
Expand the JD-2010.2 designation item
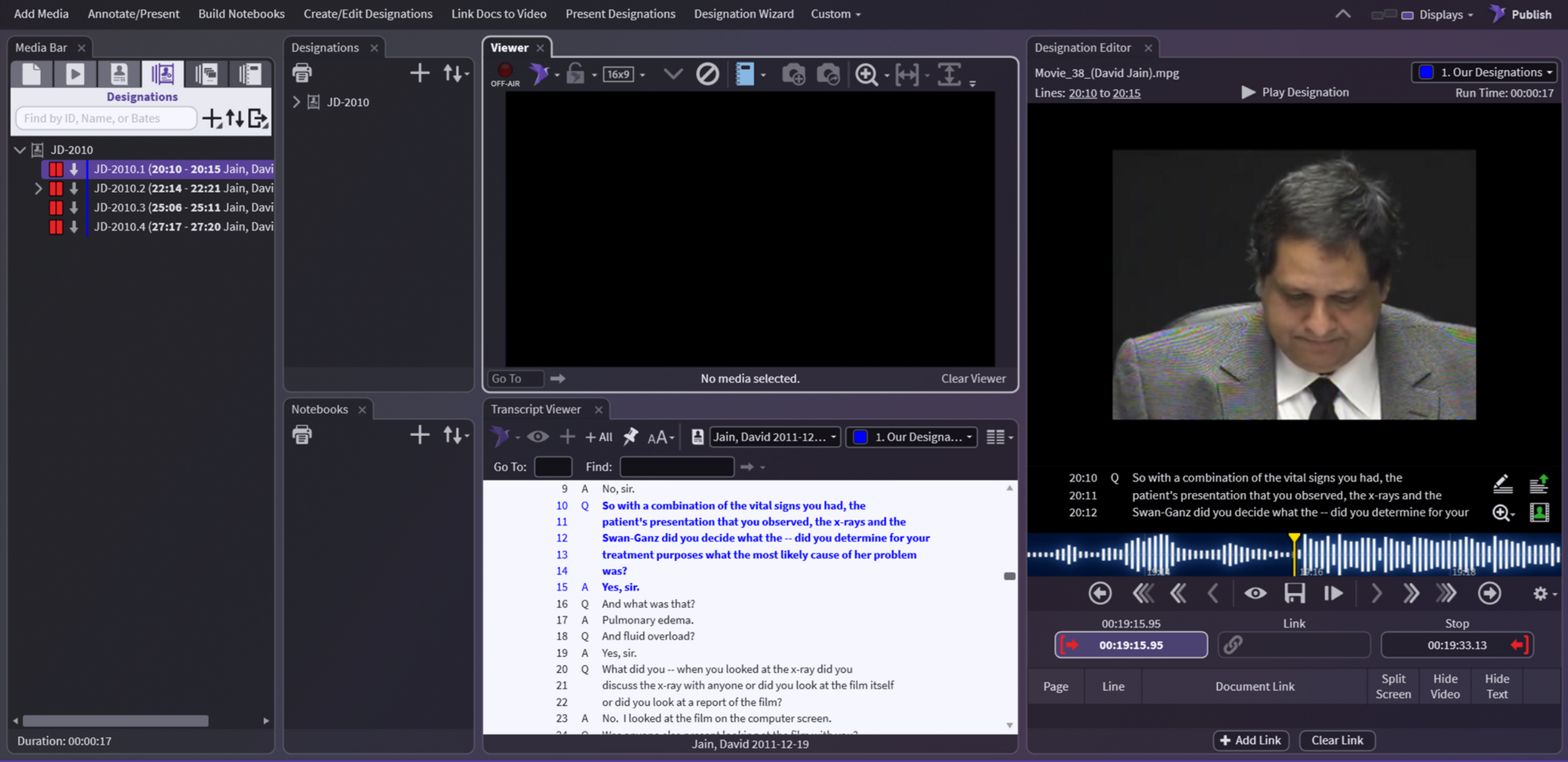coord(38,189)
